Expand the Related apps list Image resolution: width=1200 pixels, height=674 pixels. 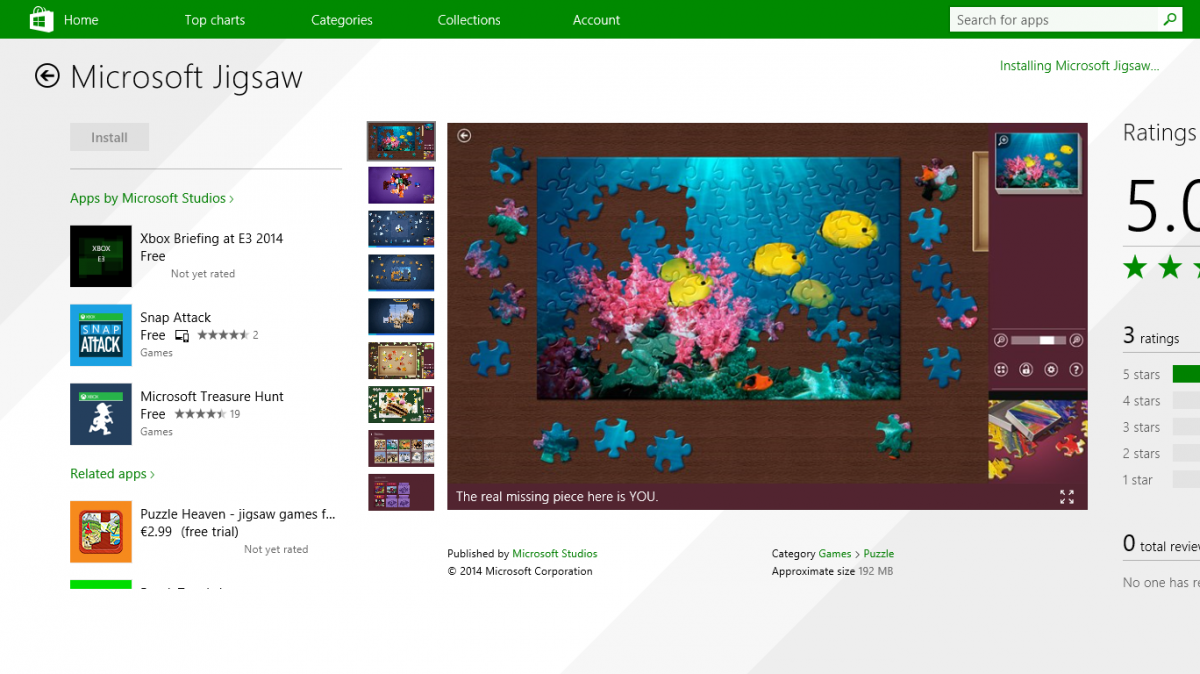(112, 474)
